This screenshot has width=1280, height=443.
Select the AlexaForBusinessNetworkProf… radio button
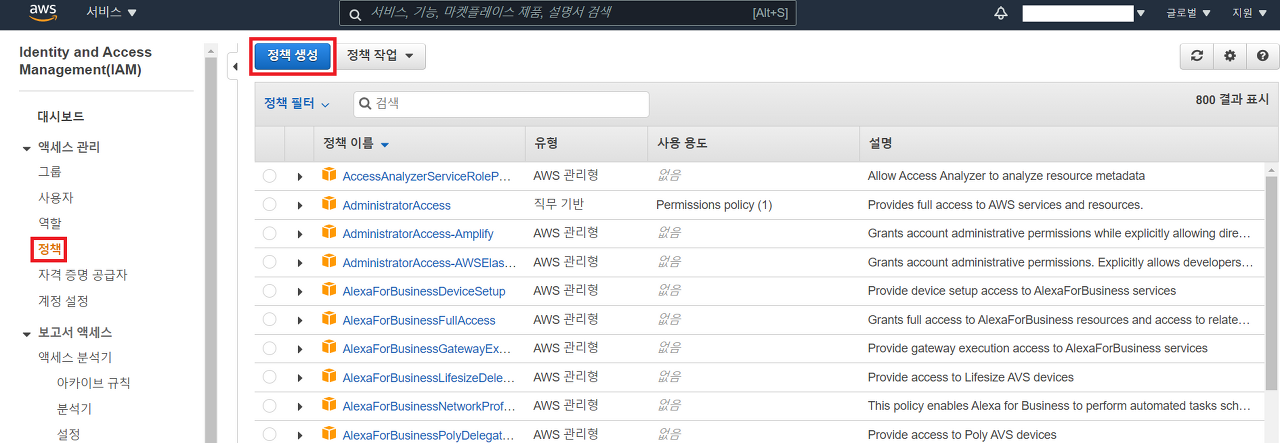(269, 407)
